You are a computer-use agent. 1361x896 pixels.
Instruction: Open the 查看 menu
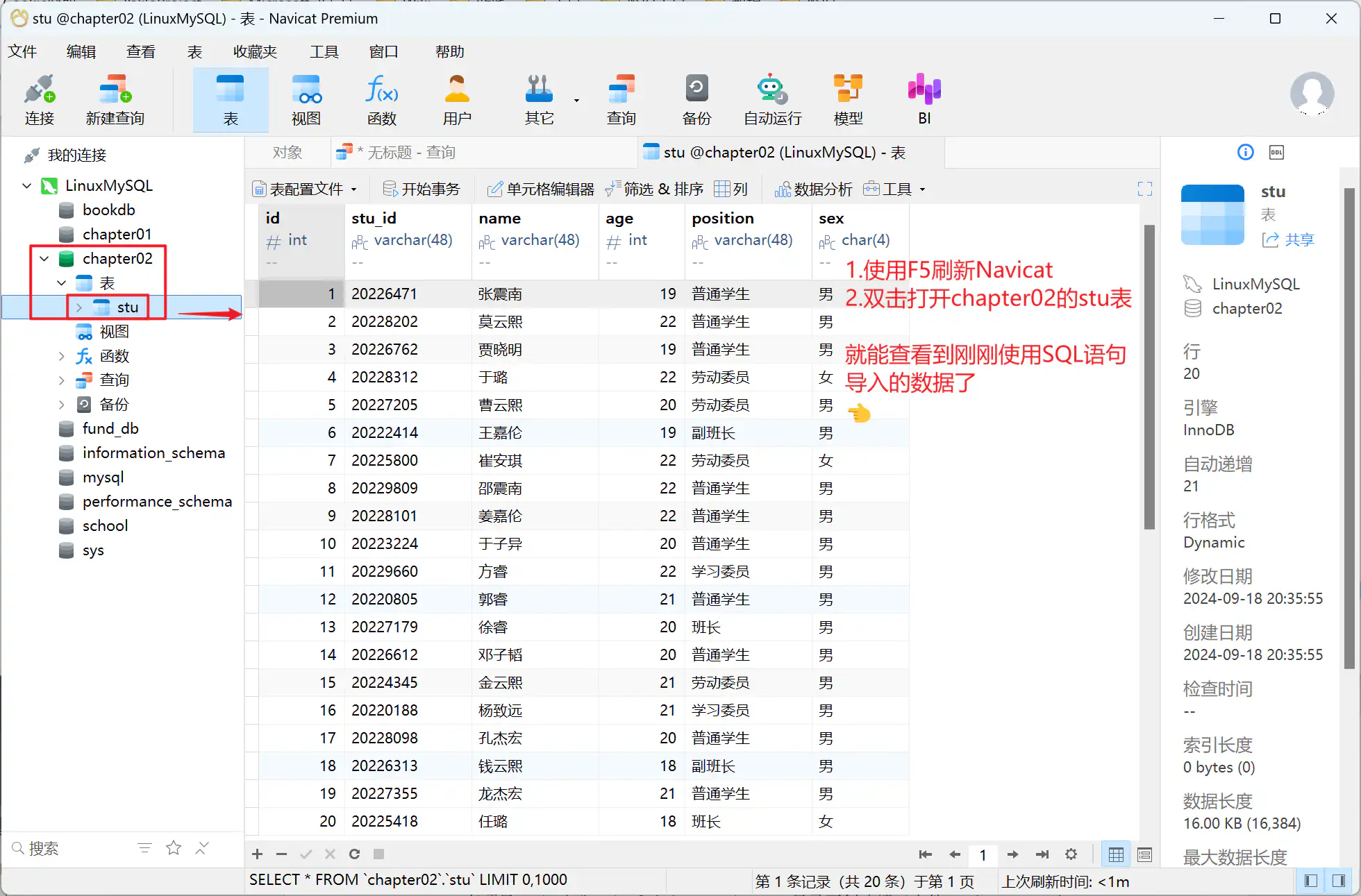[x=141, y=52]
